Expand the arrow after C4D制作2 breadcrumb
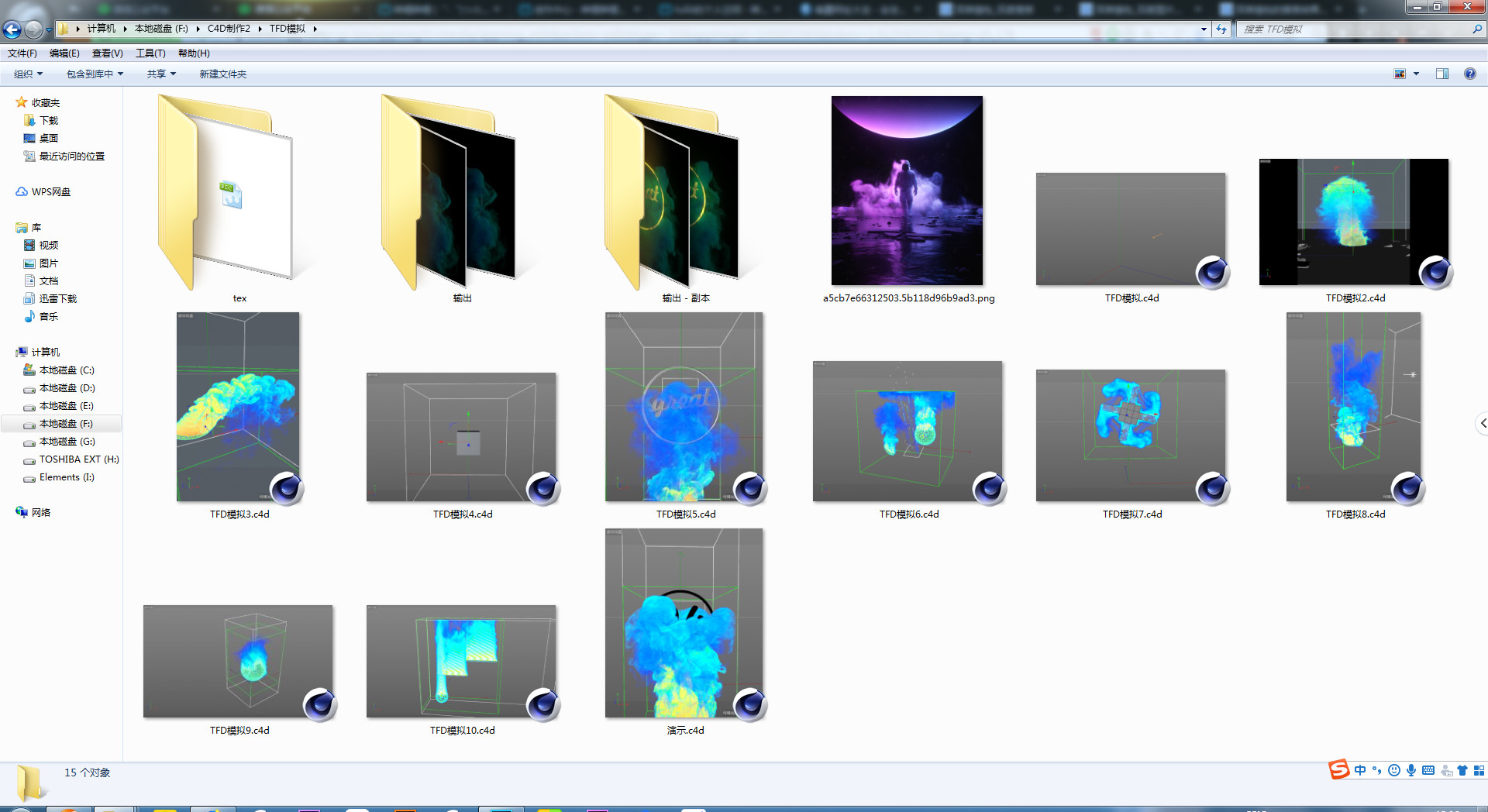Viewport: 1488px width, 812px height. pos(260,29)
